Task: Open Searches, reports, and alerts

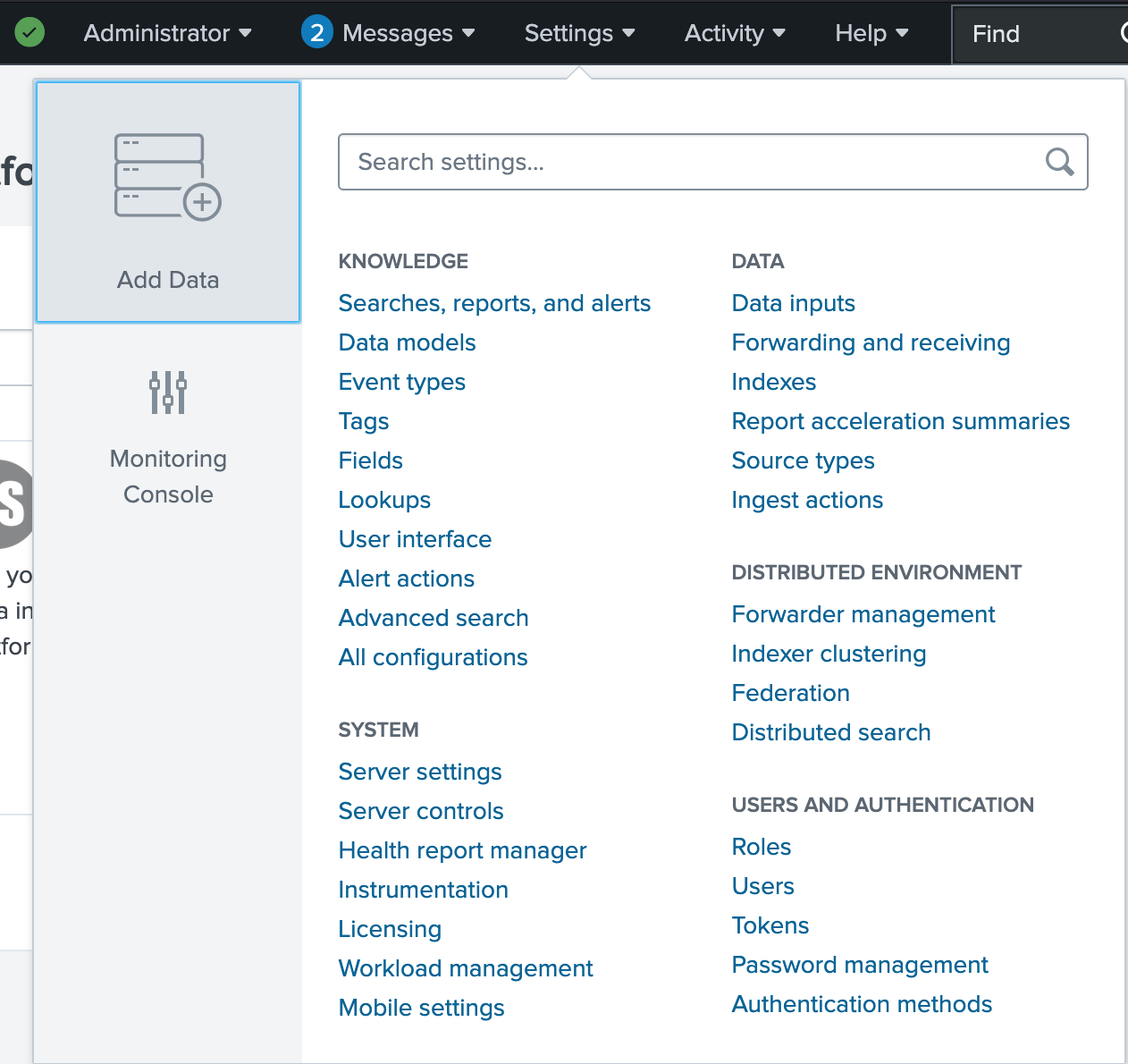Action: point(494,303)
